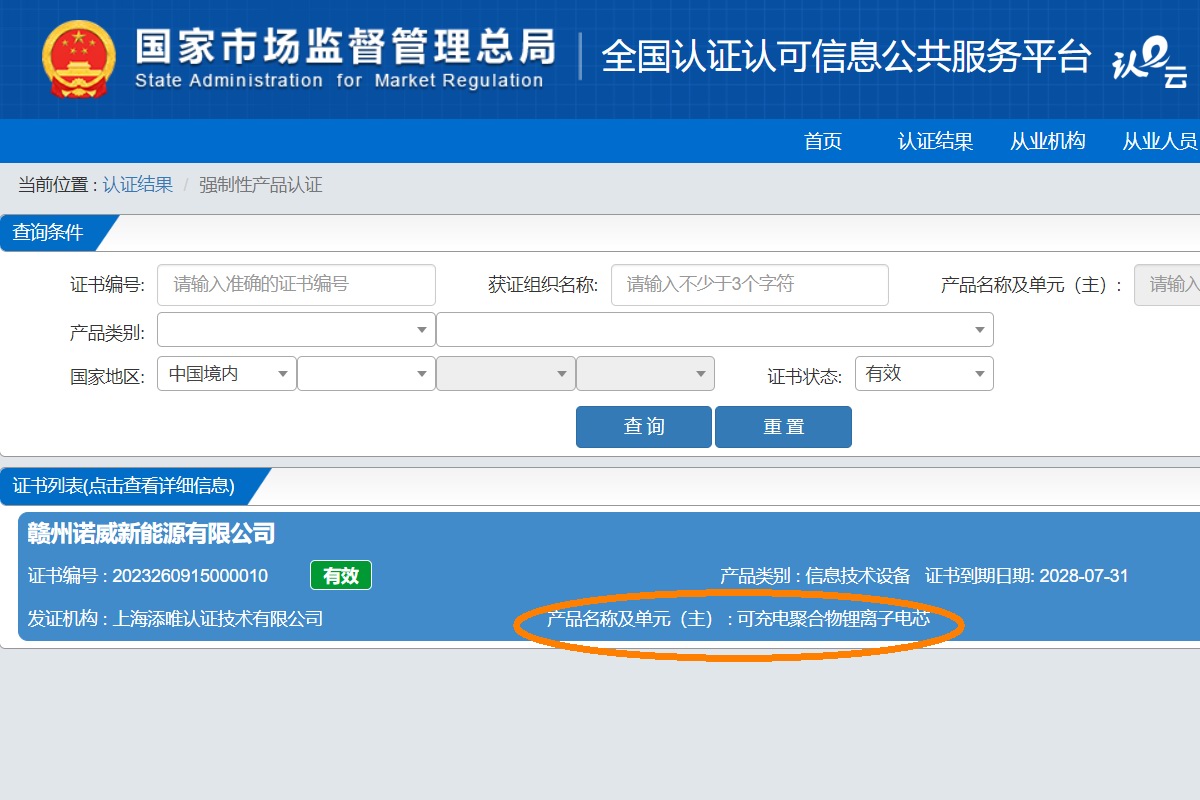The width and height of the screenshot is (1200, 800).
Task: Open the 赣州诺威新能源有限公司 certificate entry
Action: click(608, 576)
